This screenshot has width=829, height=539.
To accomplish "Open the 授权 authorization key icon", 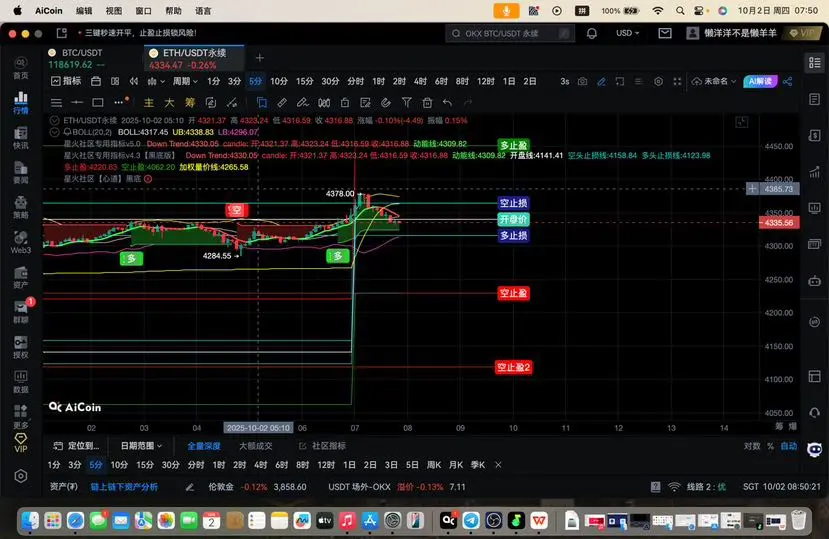I will coord(21,347).
